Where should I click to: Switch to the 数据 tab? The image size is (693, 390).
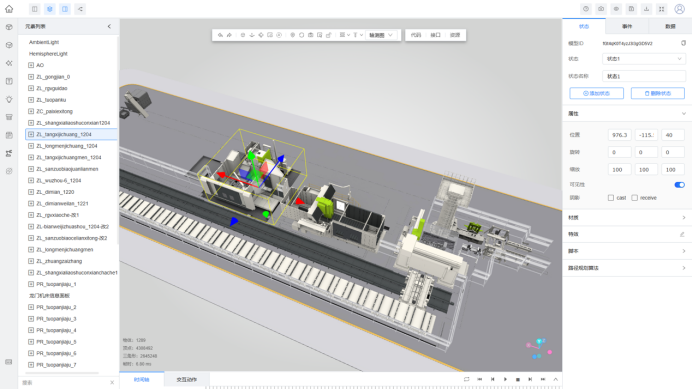(x=670, y=27)
